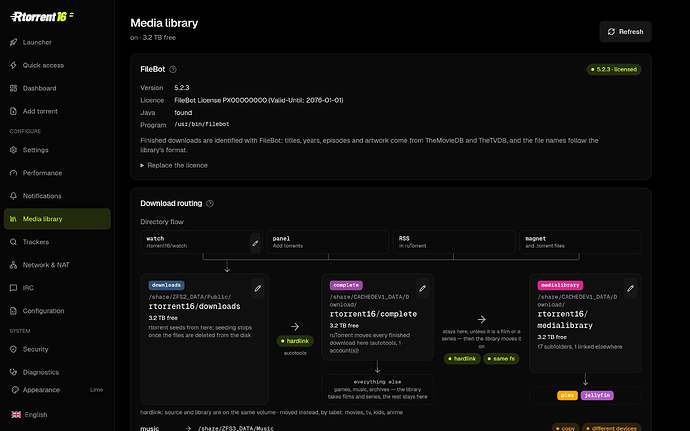Click the Trackers magnifier icon
This screenshot has height=431, width=690.
[x=14, y=242]
